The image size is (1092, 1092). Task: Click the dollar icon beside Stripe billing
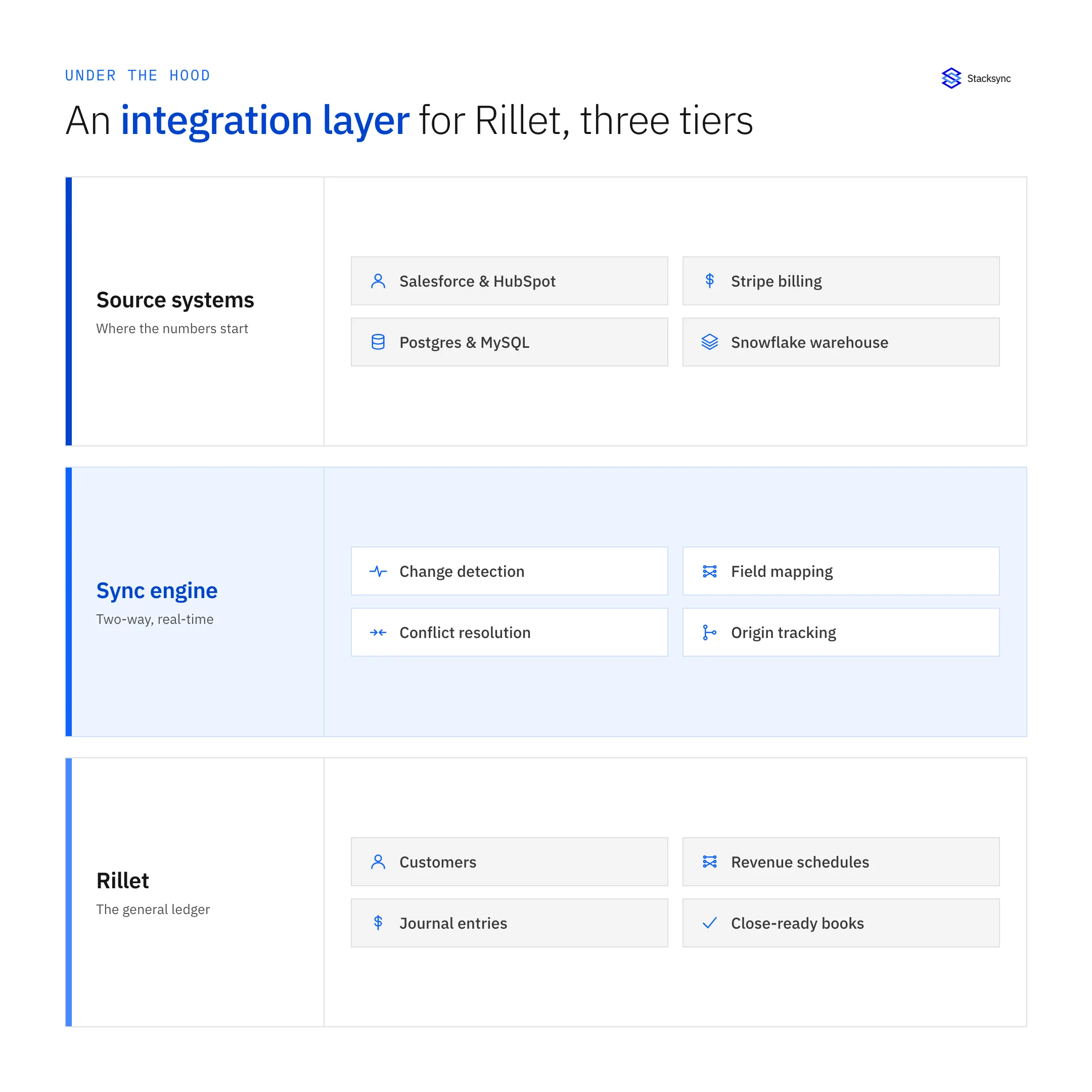pyautogui.click(x=710, y=281)
